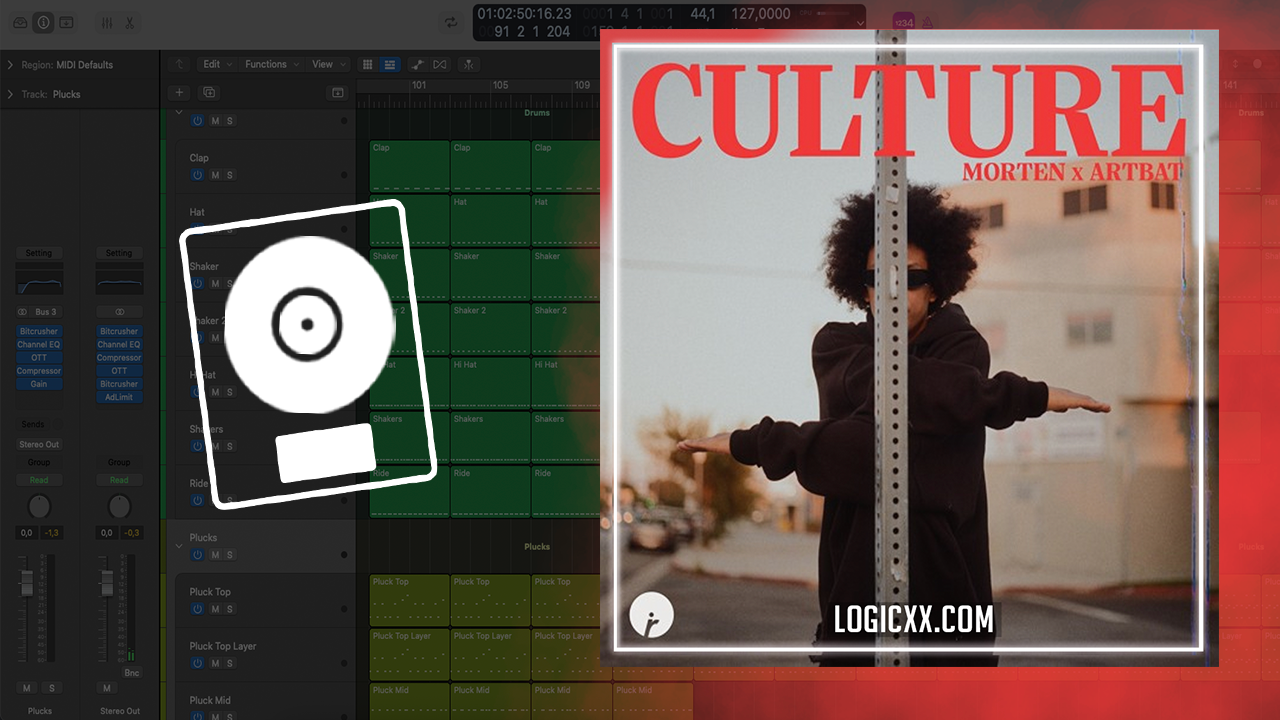Open Read automation mode on Stereo Out strip

point(119,480)
